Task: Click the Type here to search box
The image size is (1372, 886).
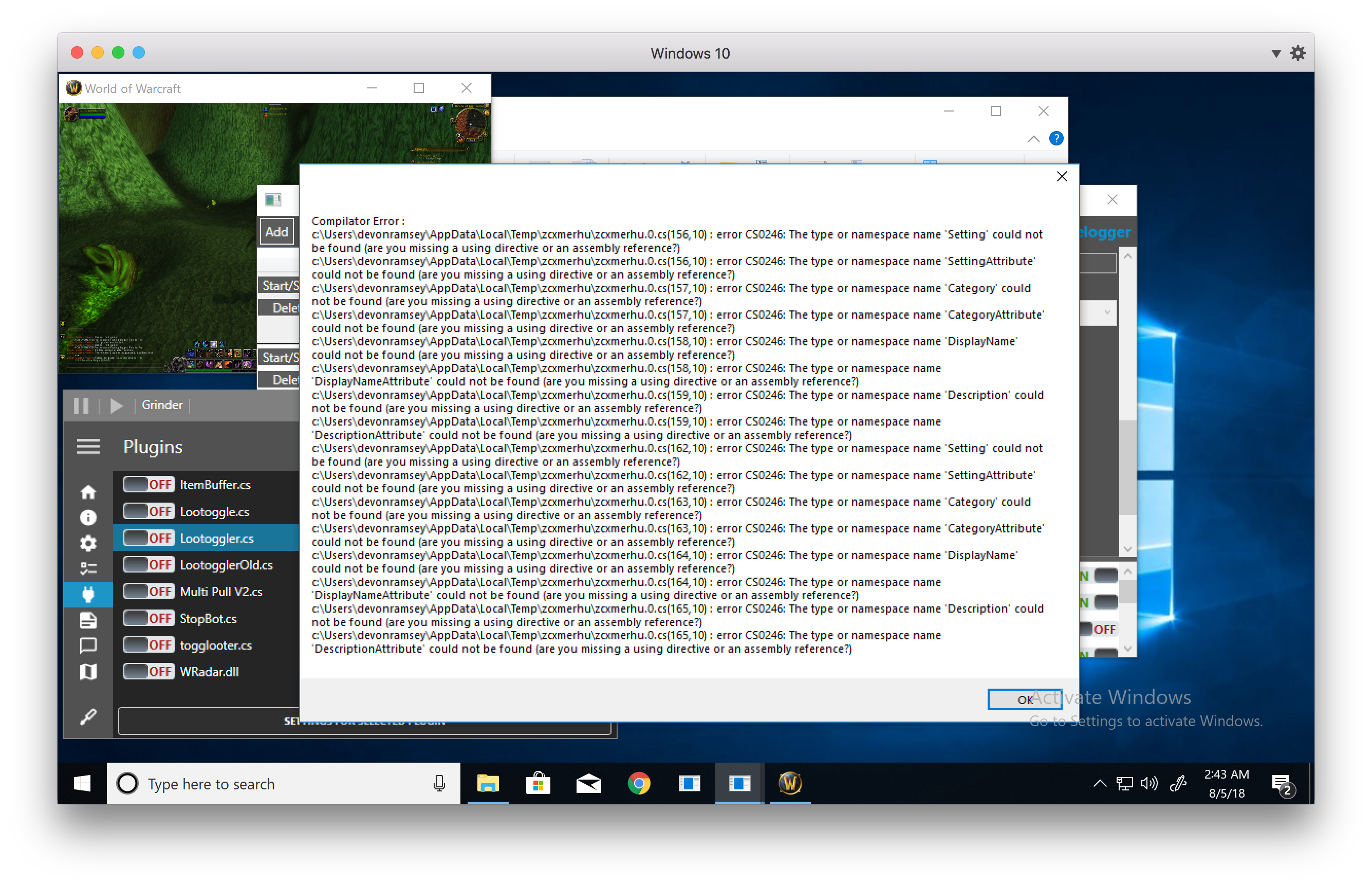Action: click(283, 784)
